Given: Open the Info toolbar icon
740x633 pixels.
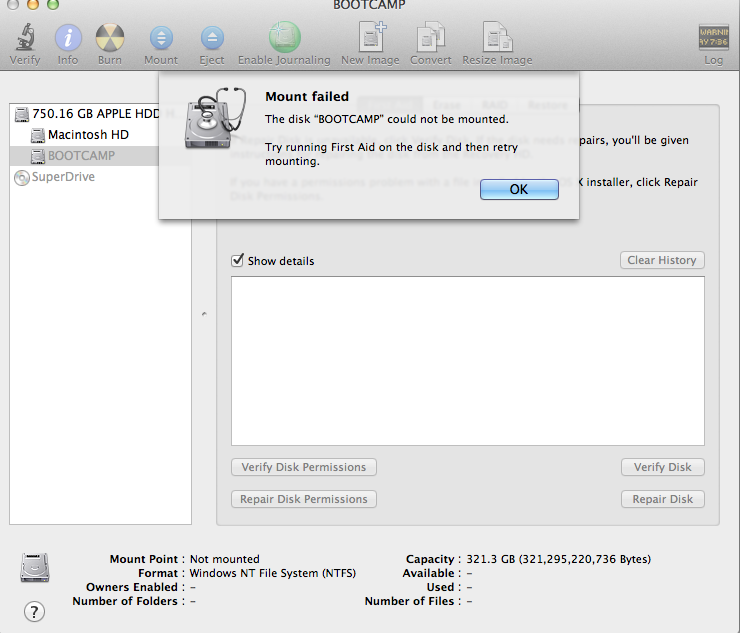Looking at the screenshot, I should pyautogui.click(x=68, y=38).
